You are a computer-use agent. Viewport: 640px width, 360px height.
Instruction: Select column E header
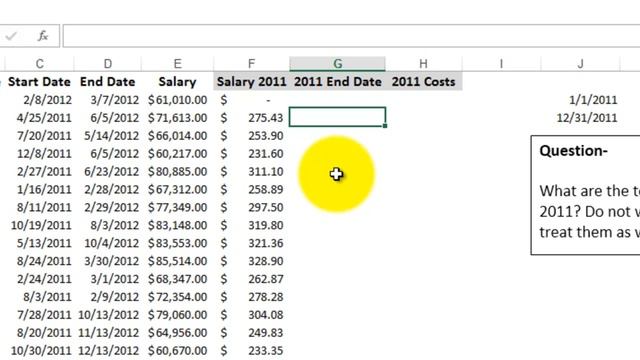[x=177, y=64]
